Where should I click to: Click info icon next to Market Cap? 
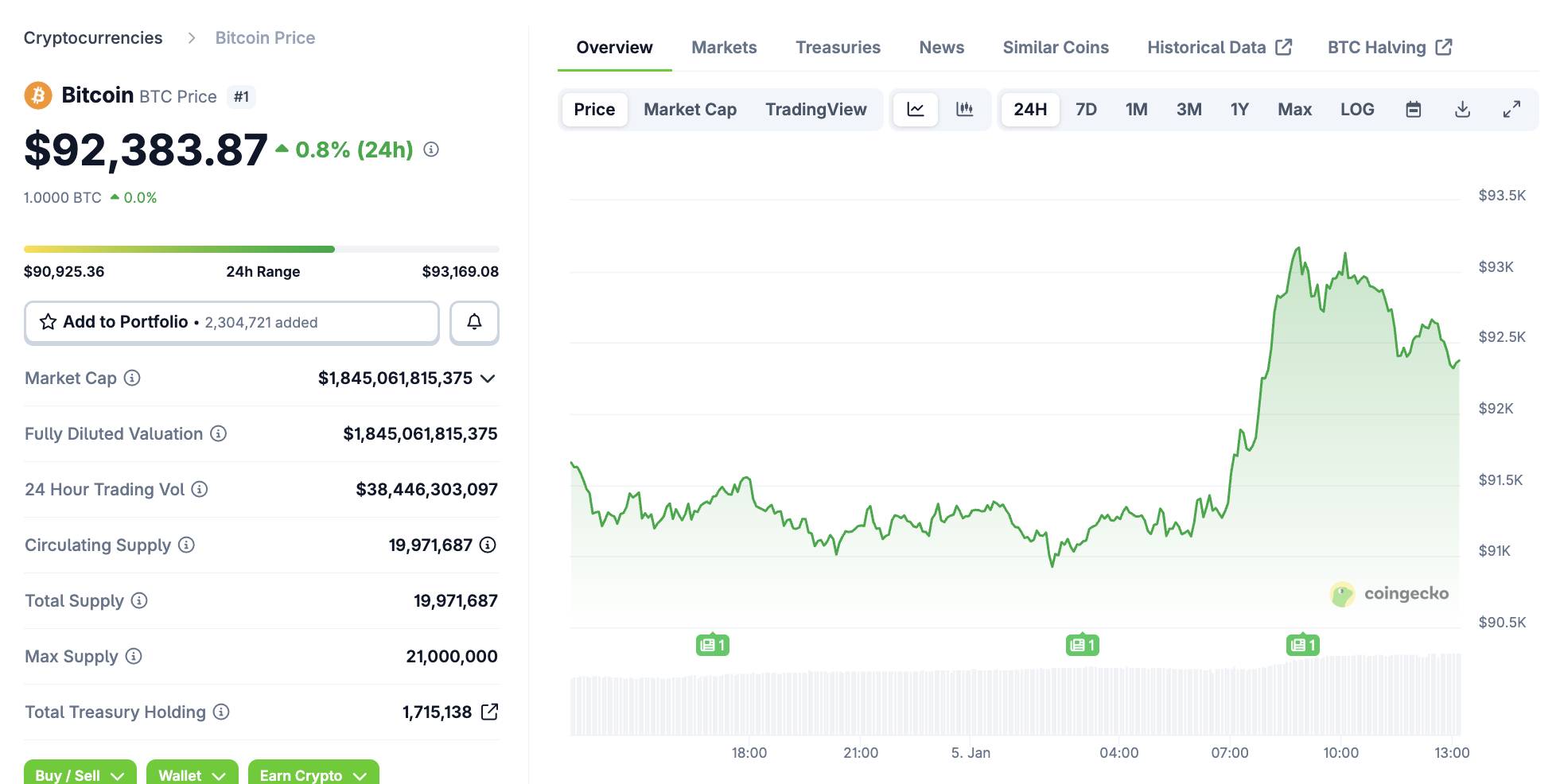(x=133, y=378)
